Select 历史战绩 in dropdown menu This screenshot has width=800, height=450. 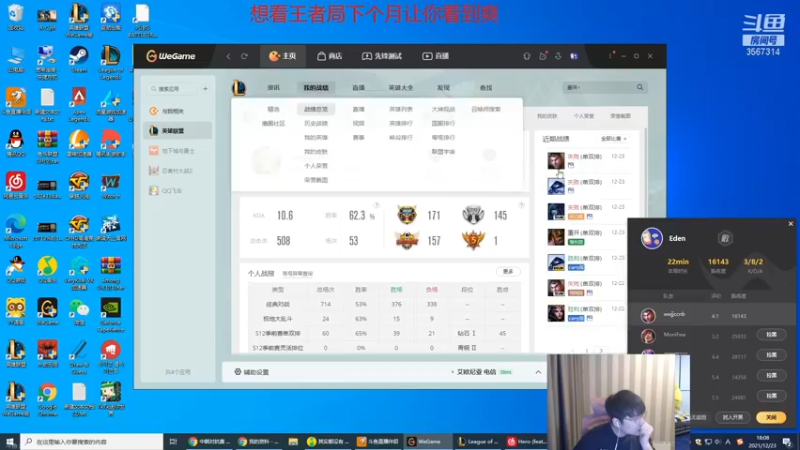316,123
